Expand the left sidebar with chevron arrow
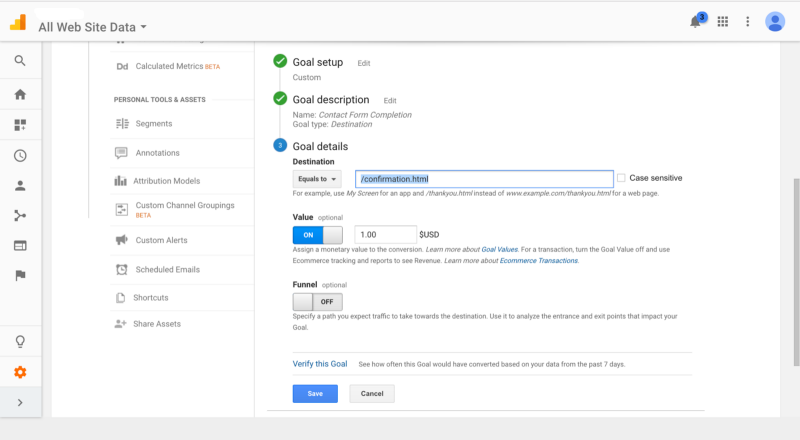This screenshot has width=800, height=440. pos(20,402)
